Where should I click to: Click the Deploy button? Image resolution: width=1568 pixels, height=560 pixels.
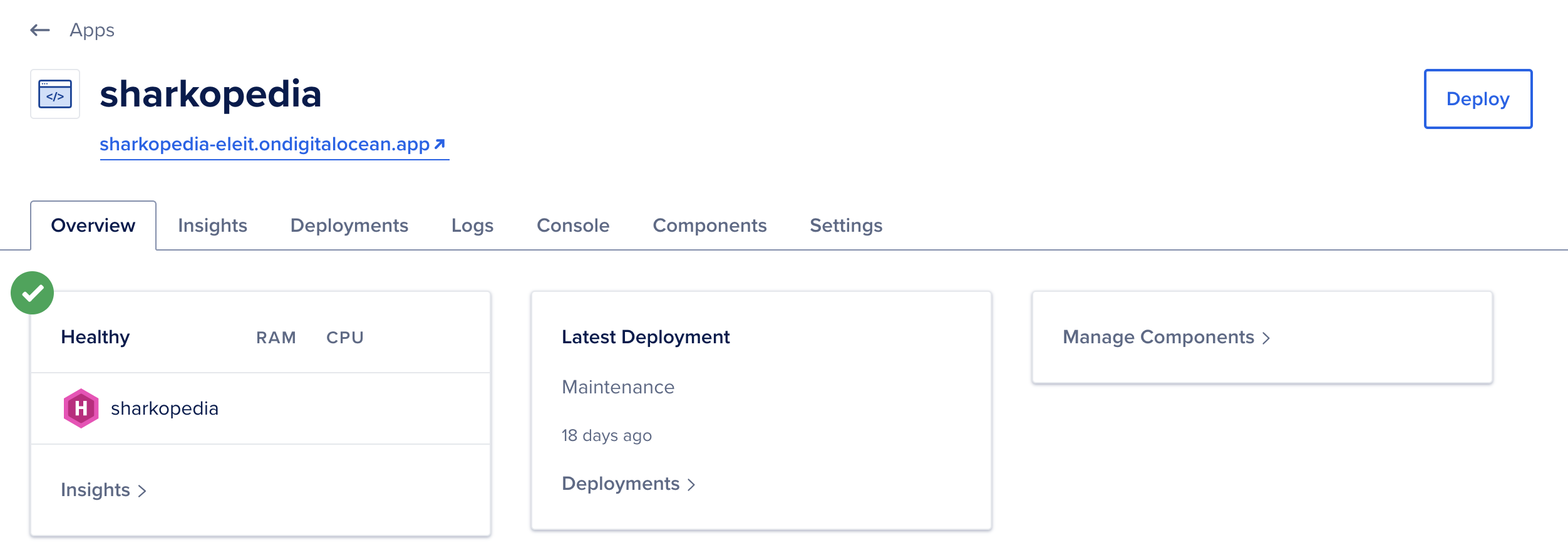1478,99
